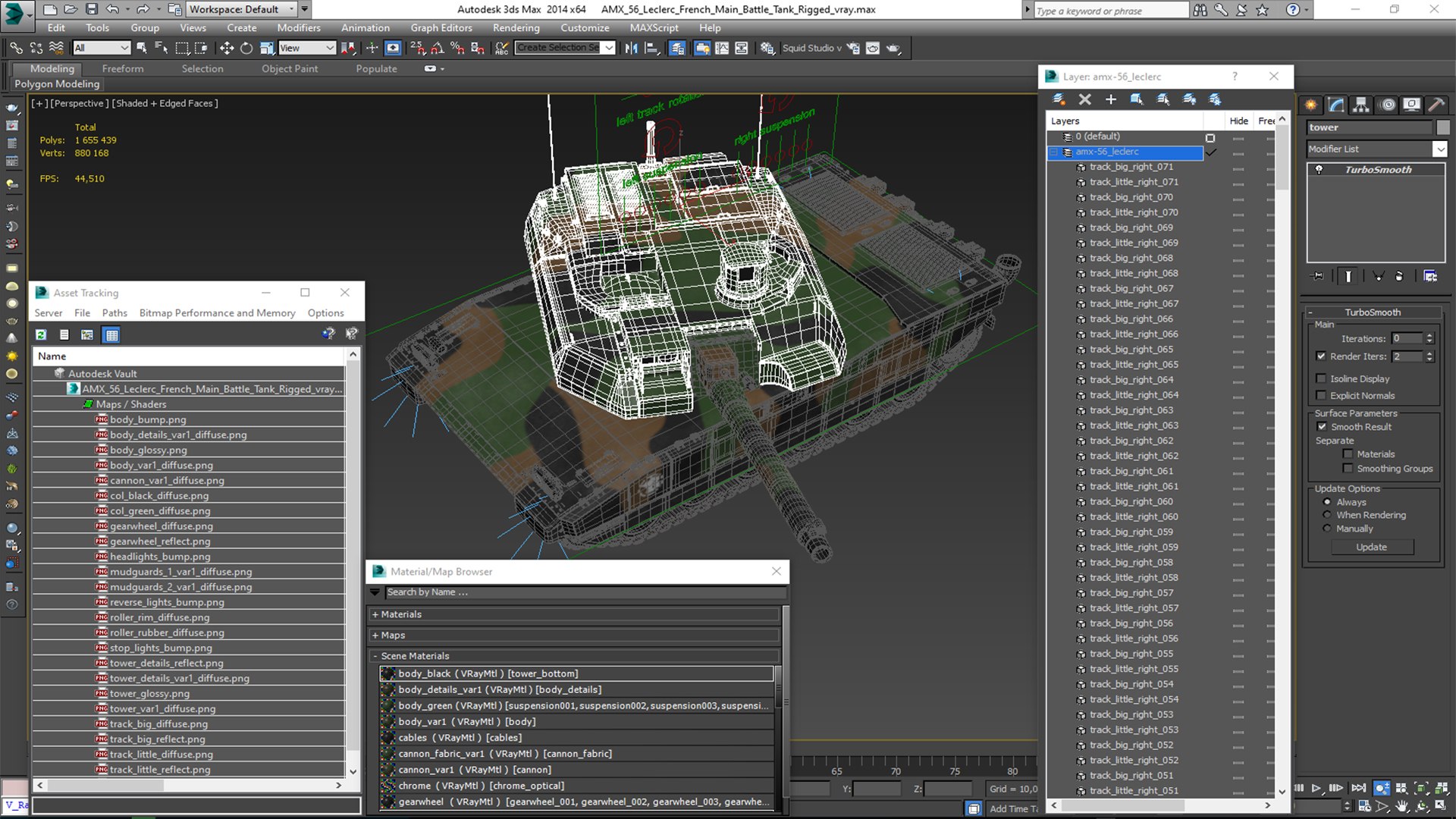The height and width of the screenshot is (819, 1456).
Task: Click Configure Modifier Sets icon
Action: tap(1430, 276)
